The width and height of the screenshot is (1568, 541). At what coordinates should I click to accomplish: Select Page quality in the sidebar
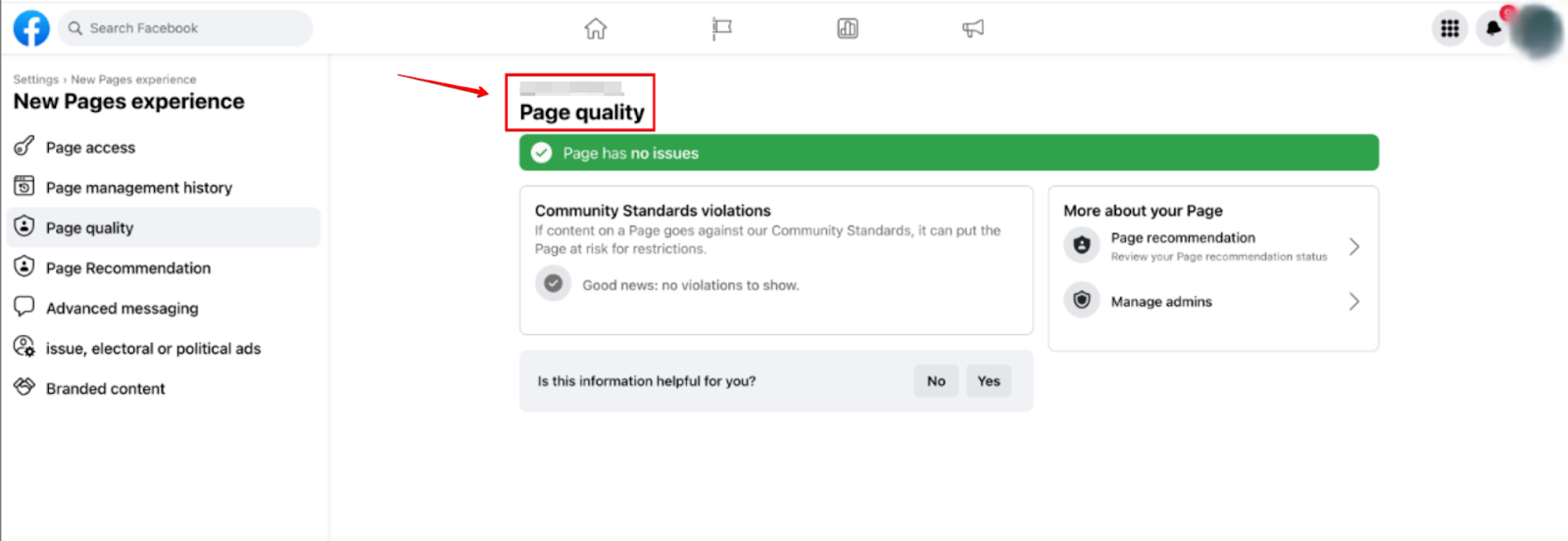(89, 228)
